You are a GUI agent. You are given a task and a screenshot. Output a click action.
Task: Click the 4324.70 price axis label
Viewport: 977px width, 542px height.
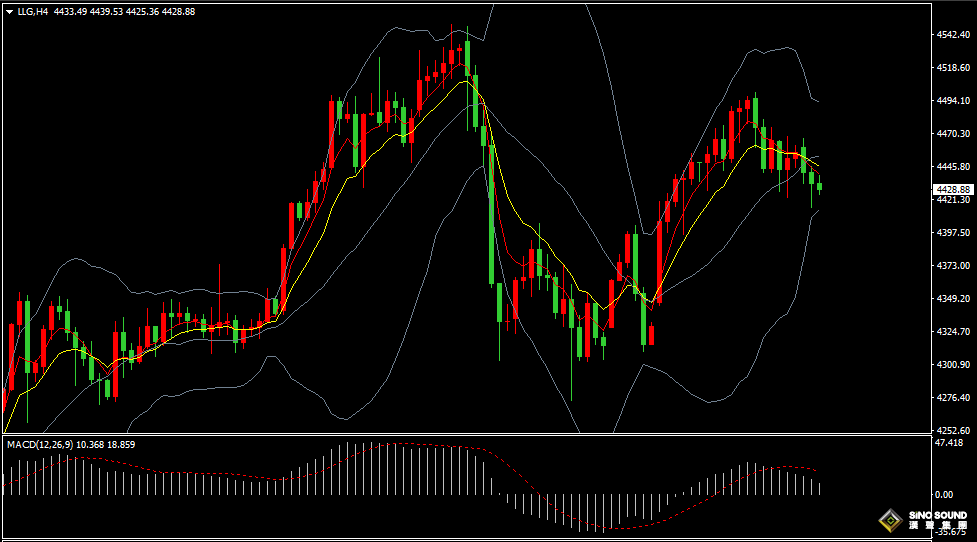[953, 331]
